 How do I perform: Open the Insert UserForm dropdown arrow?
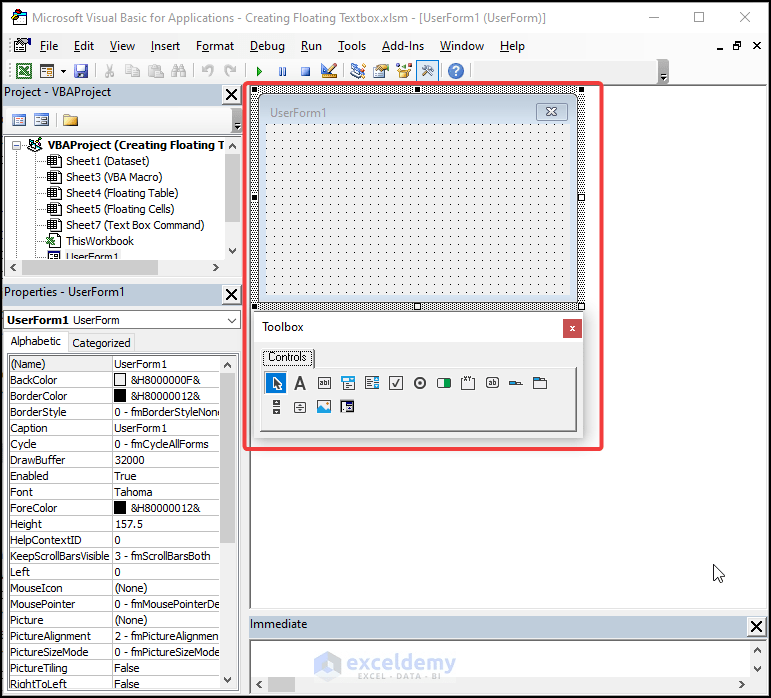pyautogui.click(x=63, y=72)
